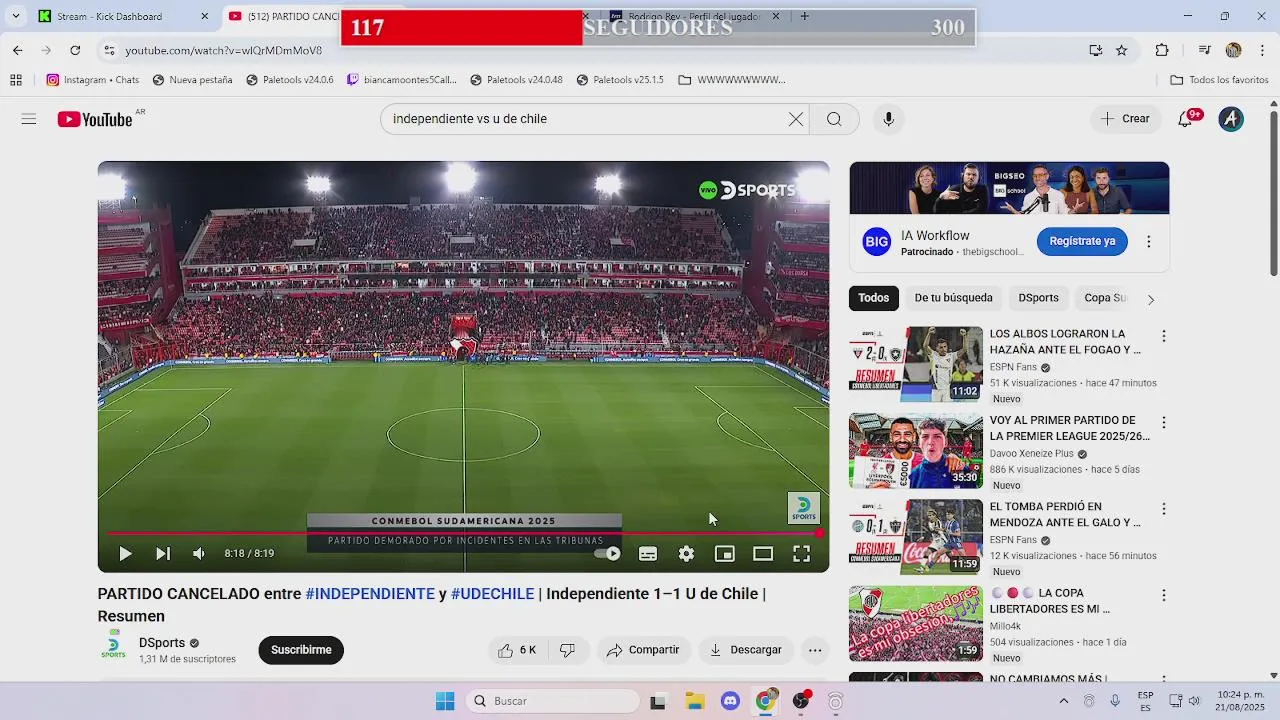Show more filter chips arrow
1280x720 pixels.
pyautogui.click(x=1151, y=299)
